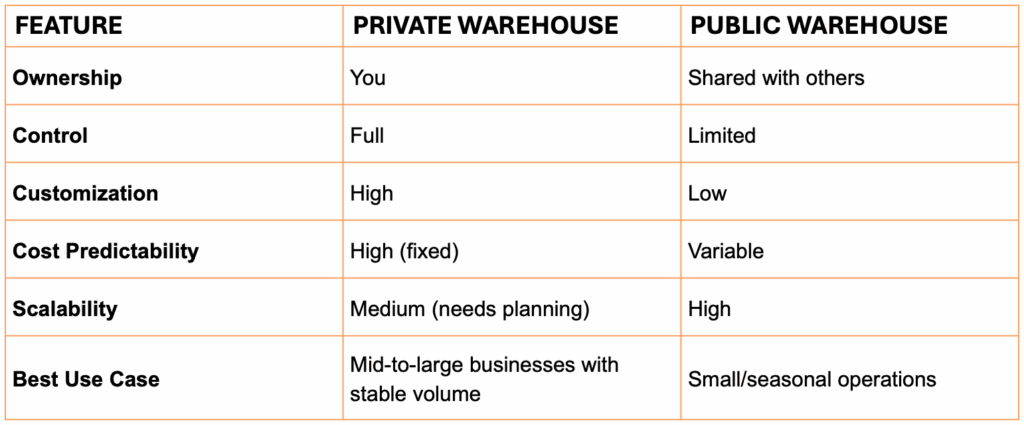
Task: Select the Best Use Case label
Action: point(86,379)
